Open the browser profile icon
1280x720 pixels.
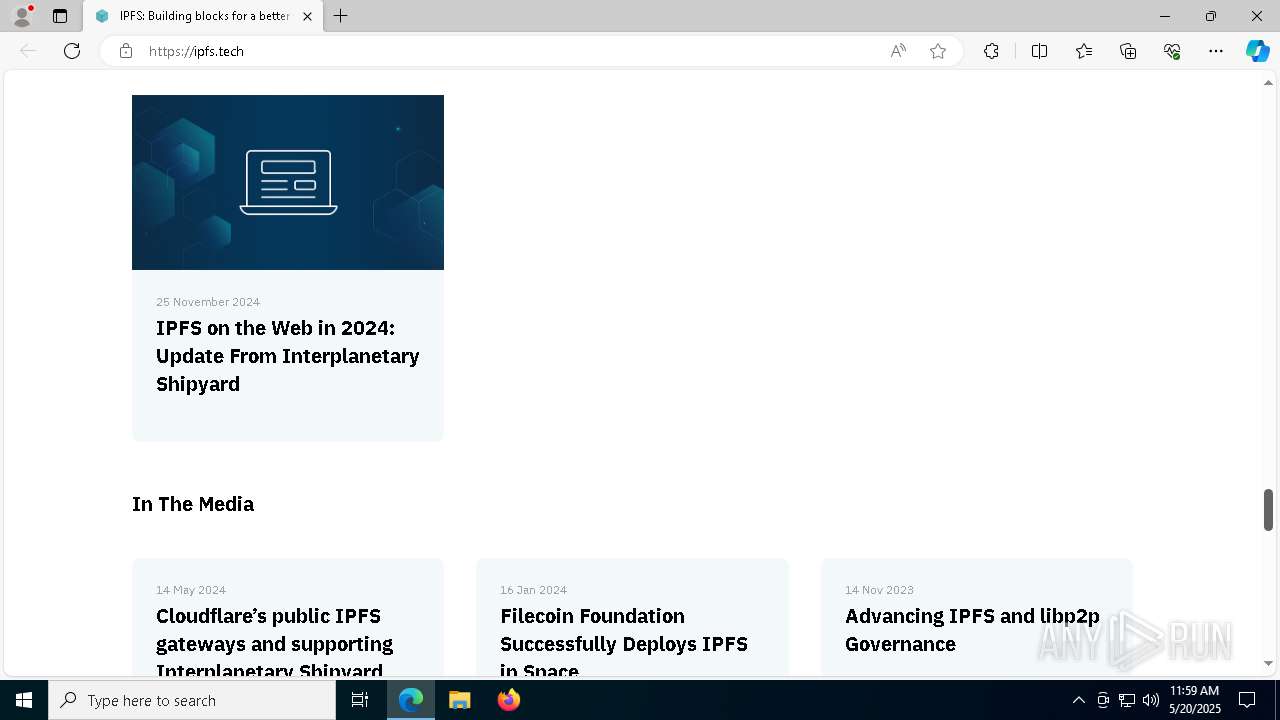click(22, 16)
